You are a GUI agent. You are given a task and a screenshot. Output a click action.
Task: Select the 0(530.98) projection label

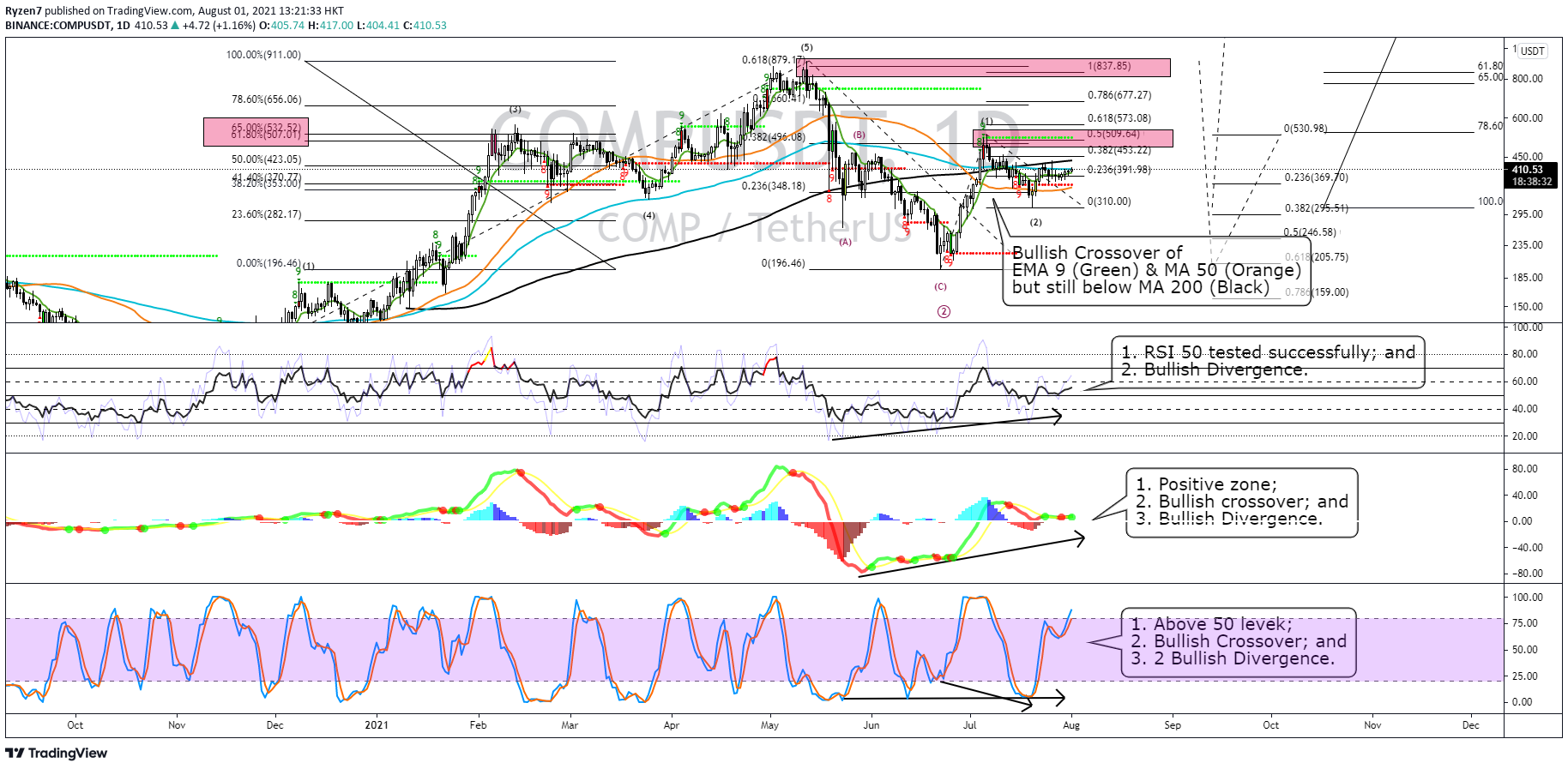[x=1306, y=129]
